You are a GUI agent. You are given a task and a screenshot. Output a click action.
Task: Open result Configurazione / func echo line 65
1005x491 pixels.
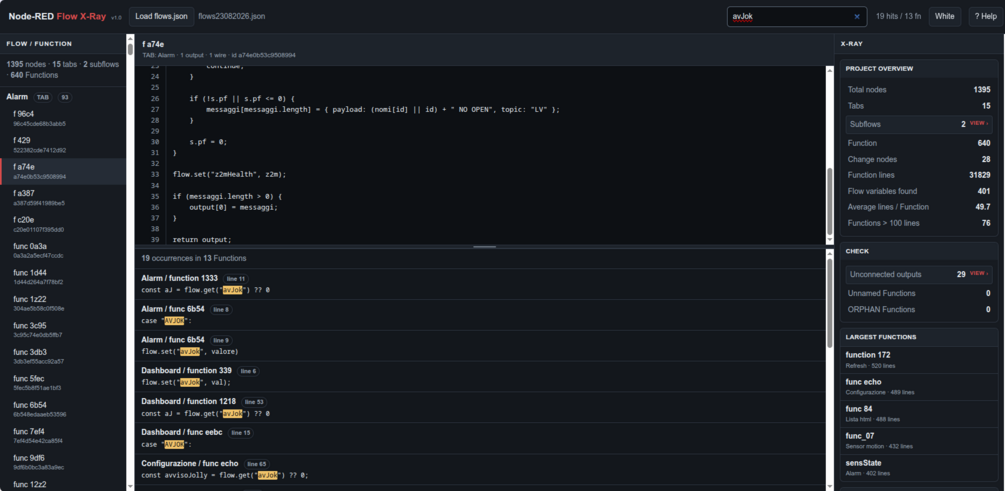(x=479, y=469)
